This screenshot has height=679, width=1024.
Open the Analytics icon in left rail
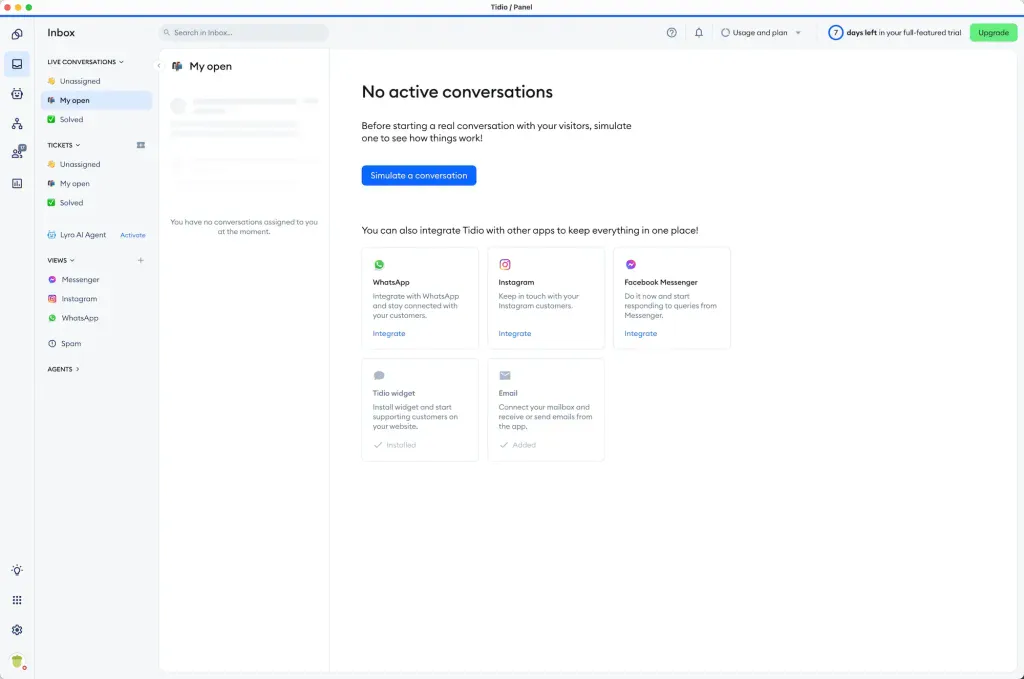17,183
